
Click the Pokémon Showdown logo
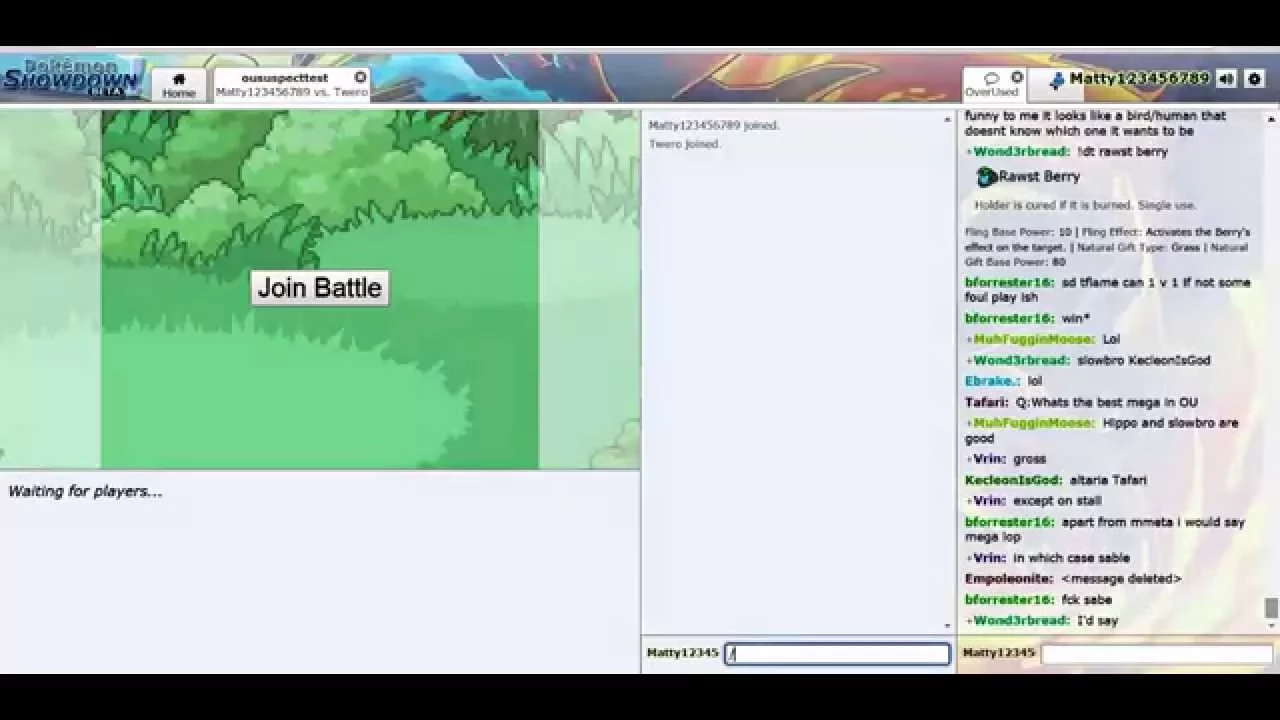[x=72, y=78]
